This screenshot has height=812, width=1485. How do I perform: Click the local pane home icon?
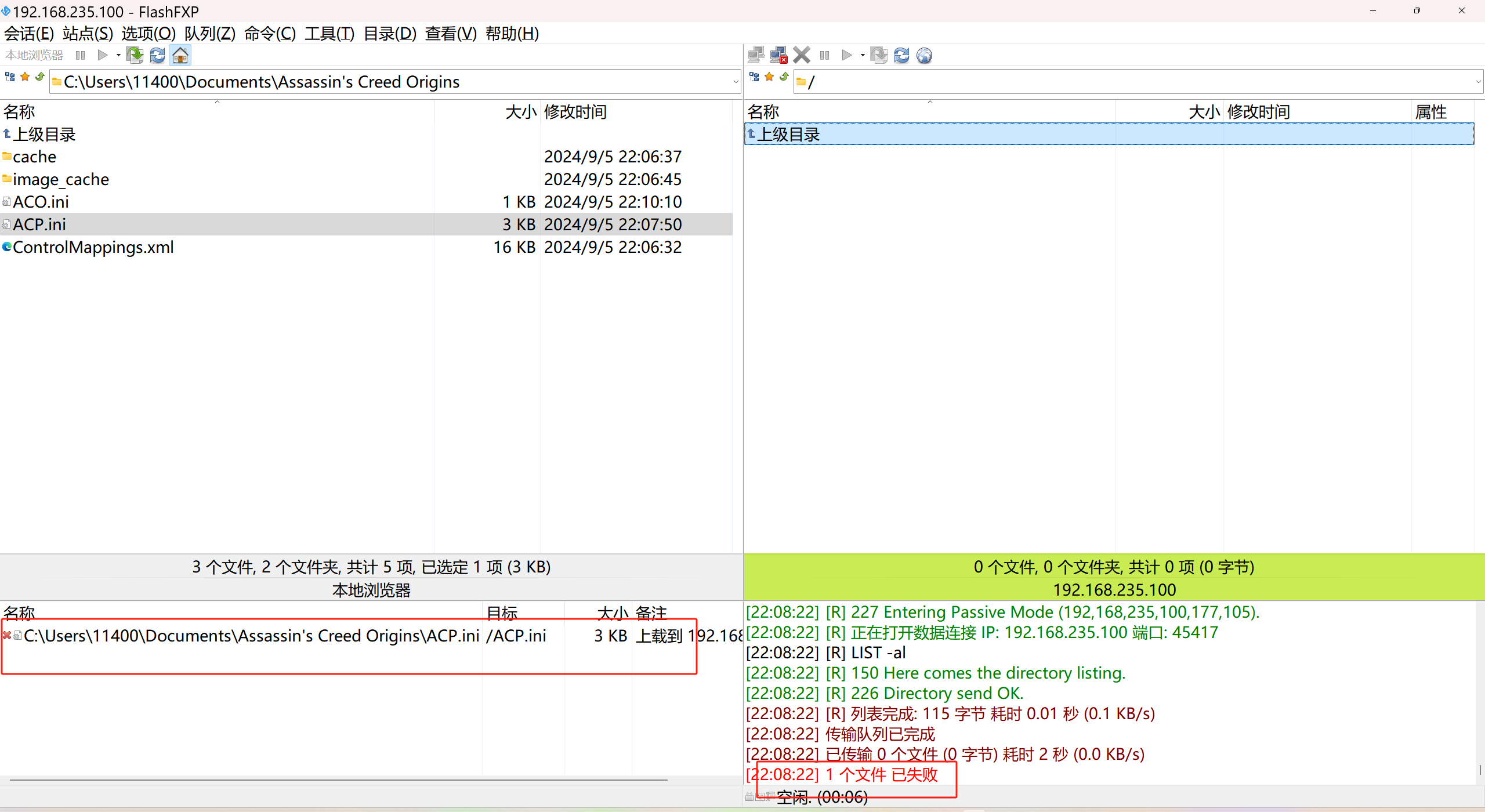180,55
